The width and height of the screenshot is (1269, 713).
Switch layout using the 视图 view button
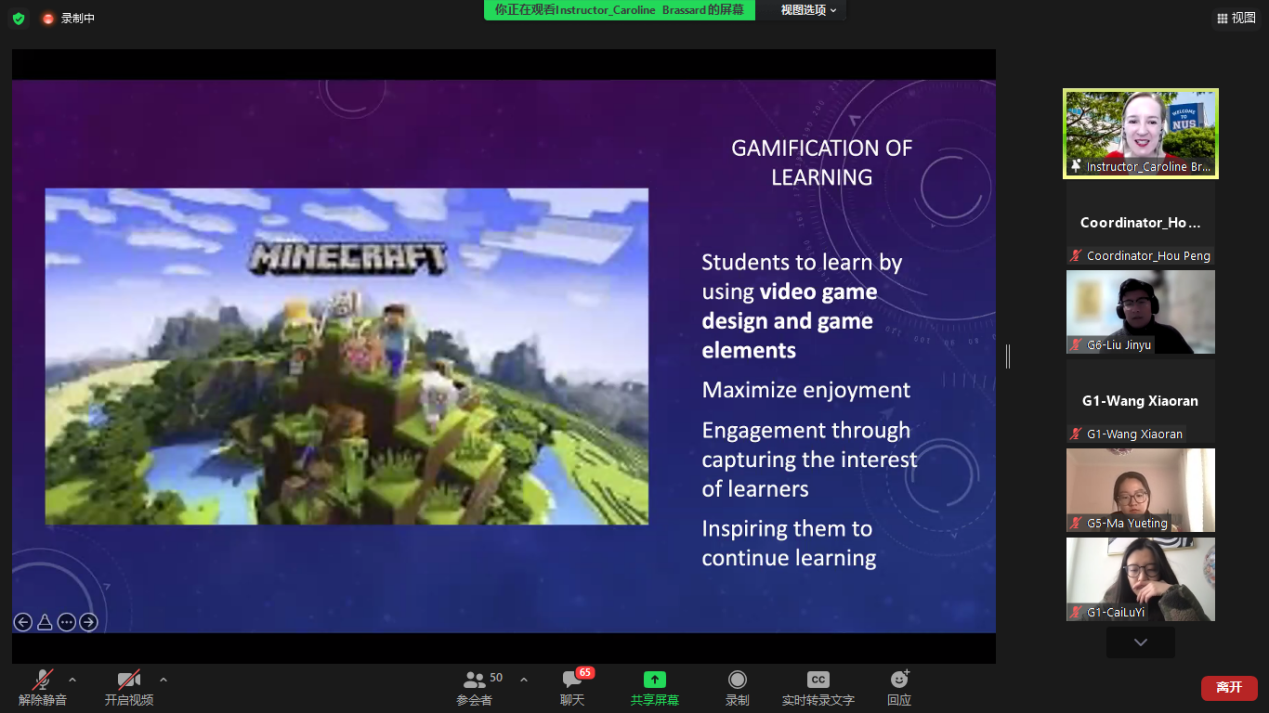pyautogui.click(x=1236, y=18)
